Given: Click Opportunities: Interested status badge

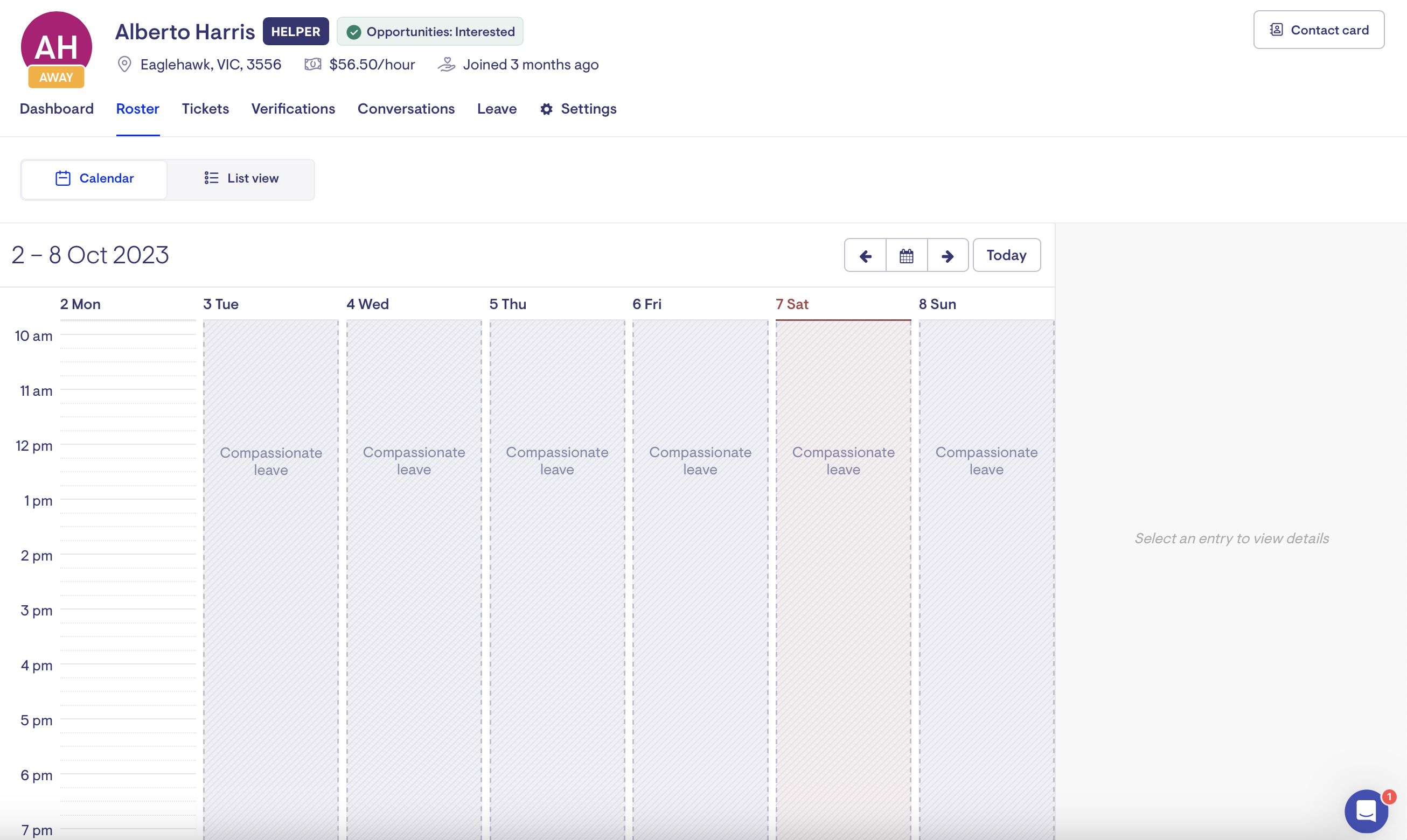Looking at the screenshot, I should [430, 32].
